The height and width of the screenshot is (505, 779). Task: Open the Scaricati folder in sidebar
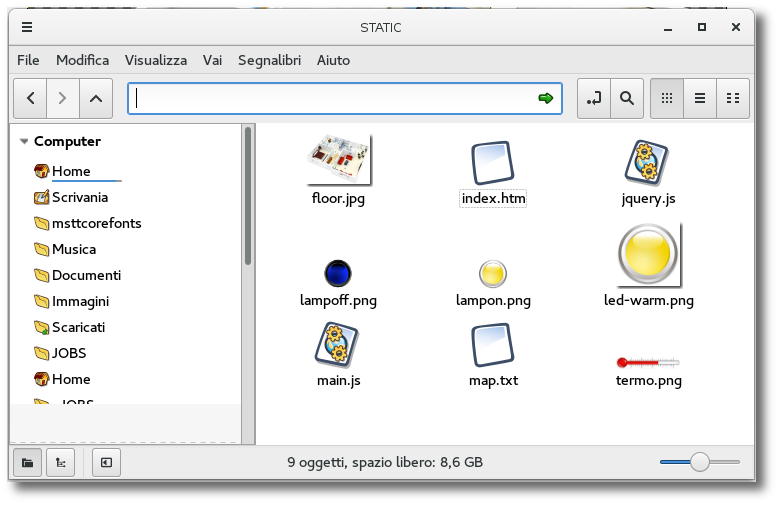pos(78,327)
